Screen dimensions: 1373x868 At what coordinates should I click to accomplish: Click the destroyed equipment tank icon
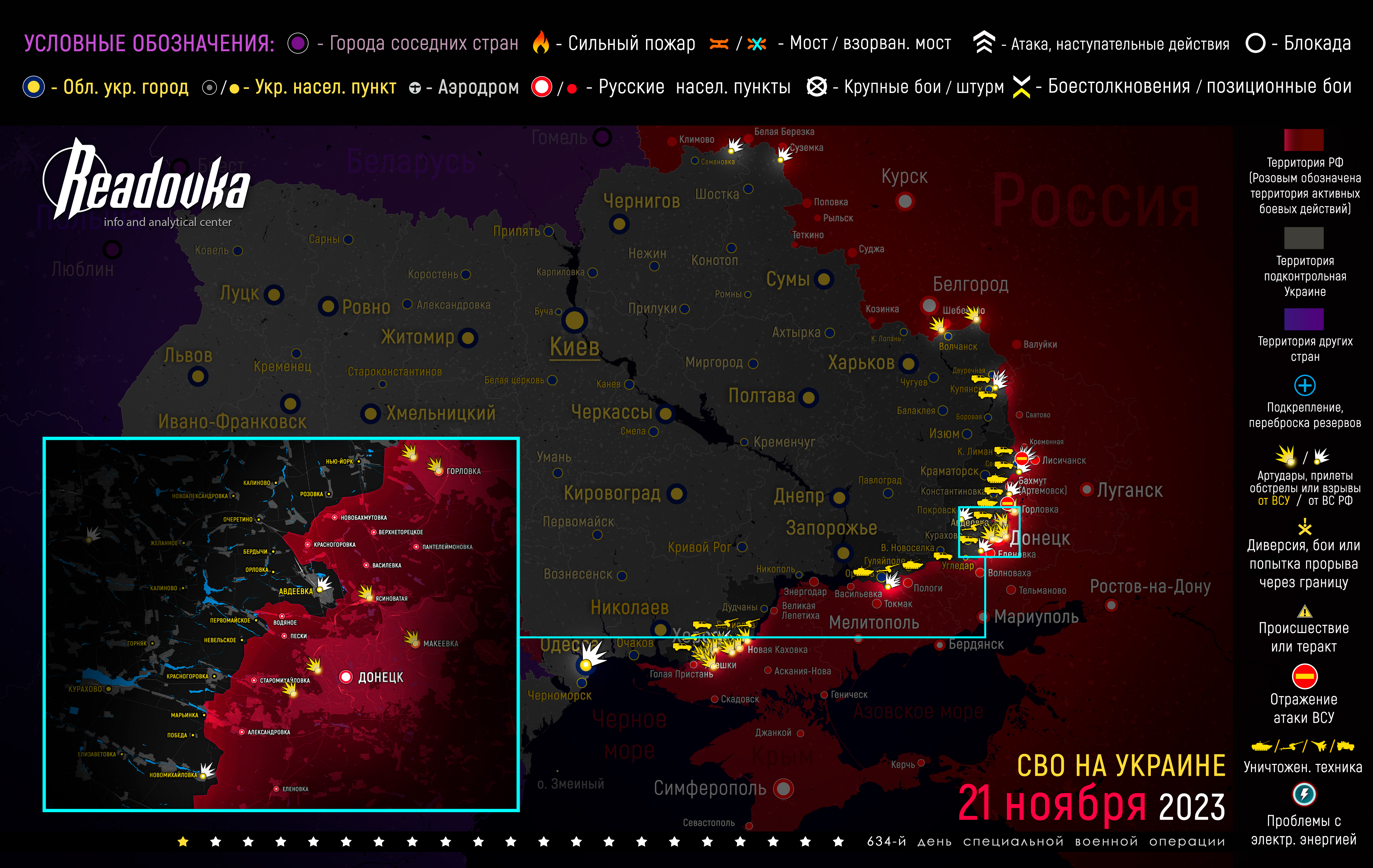coord(1262,746)
